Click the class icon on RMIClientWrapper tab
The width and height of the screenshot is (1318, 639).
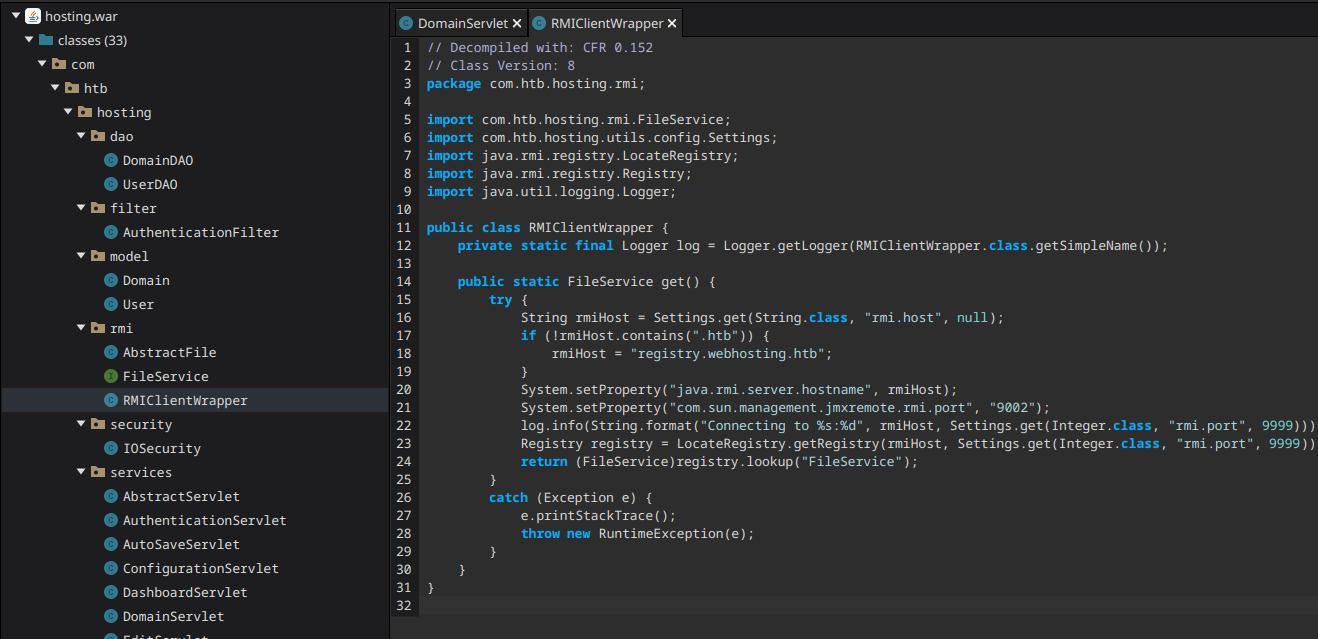pyautogui.click(x=539, y=23)
